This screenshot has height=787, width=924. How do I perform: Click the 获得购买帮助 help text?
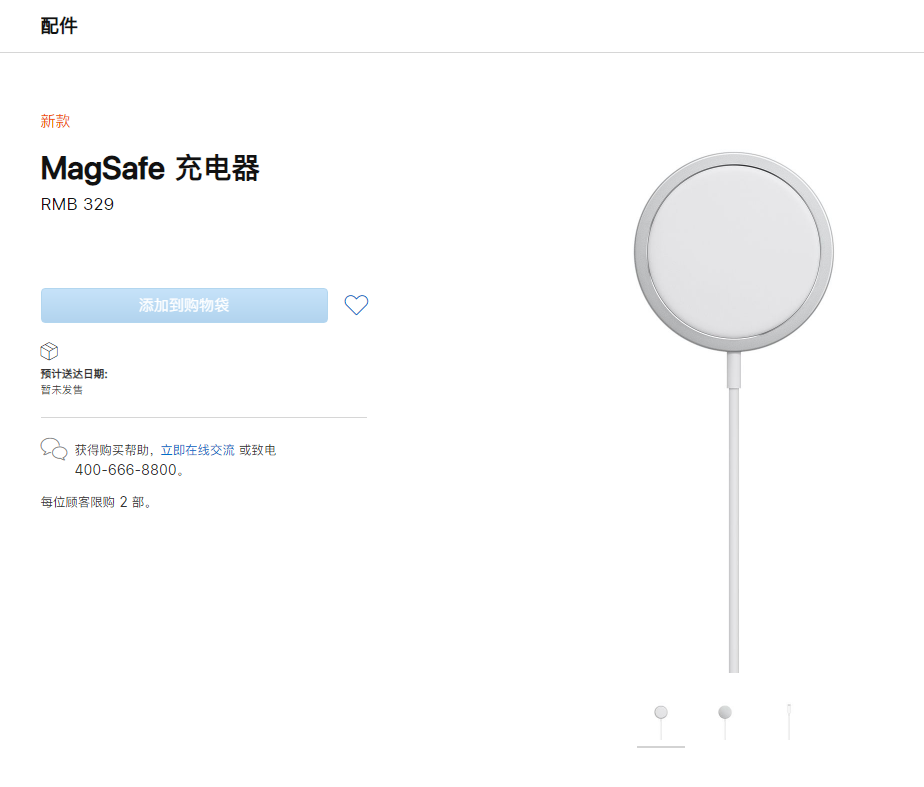[112, 450]
